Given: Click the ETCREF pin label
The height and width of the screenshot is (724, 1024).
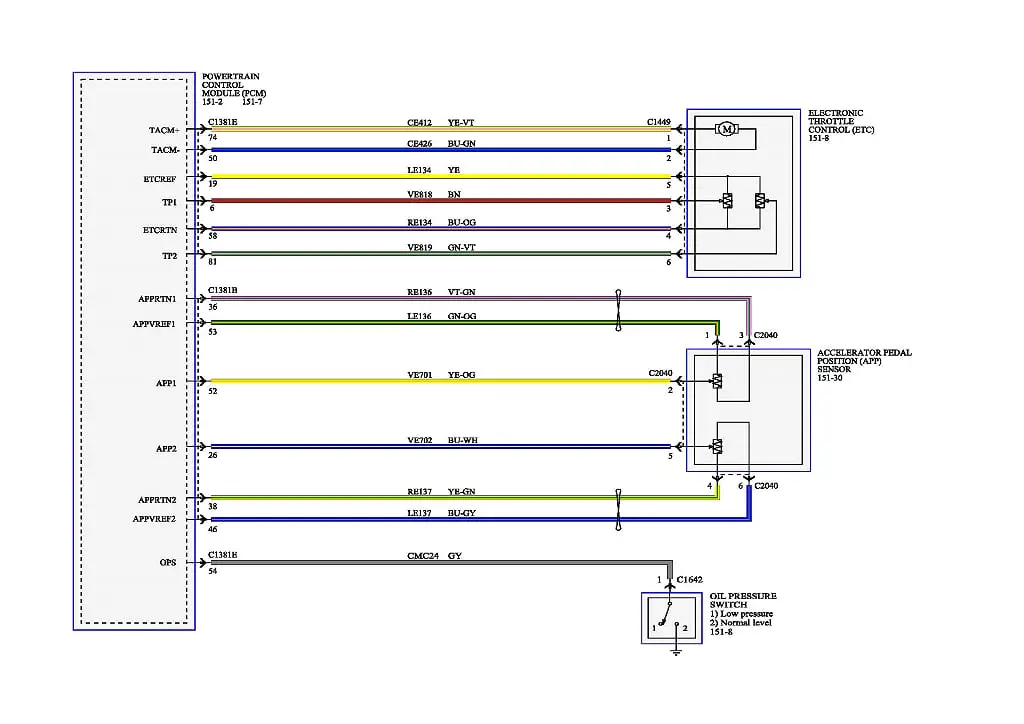Looking at the screenshot, I should click(160, 179).
